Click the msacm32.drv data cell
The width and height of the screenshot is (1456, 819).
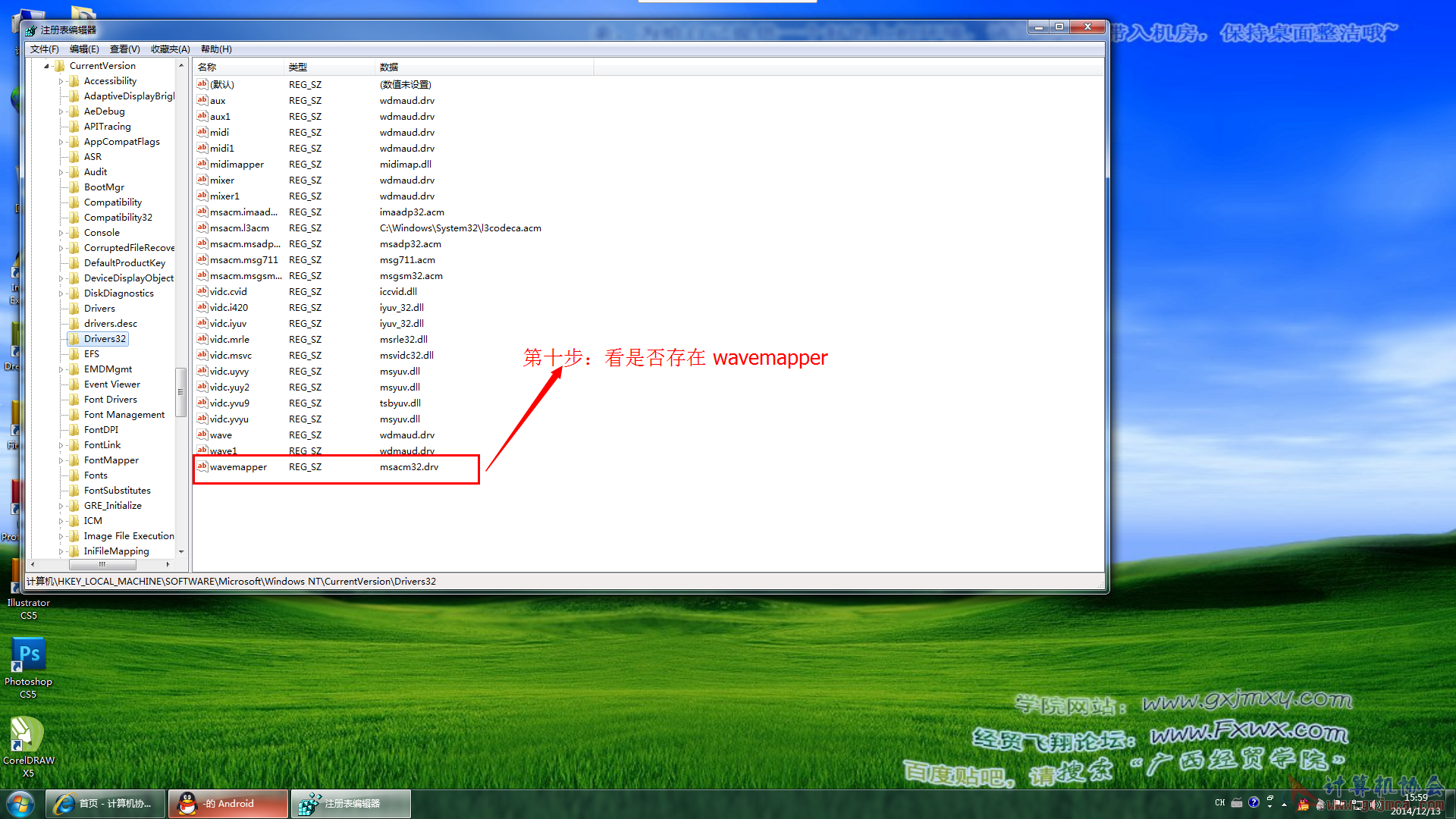tap(409, 466)
